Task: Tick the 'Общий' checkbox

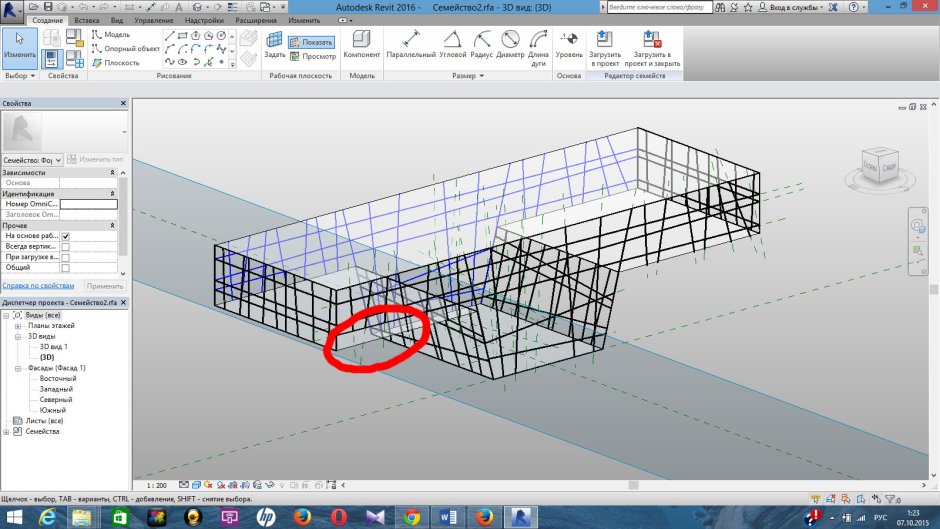Action: [66, 268]
